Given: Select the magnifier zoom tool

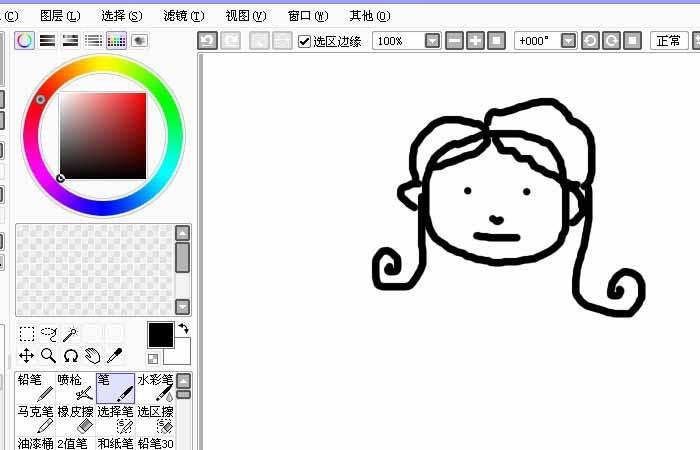Looking at the screenshot, I should pos(49,356).
